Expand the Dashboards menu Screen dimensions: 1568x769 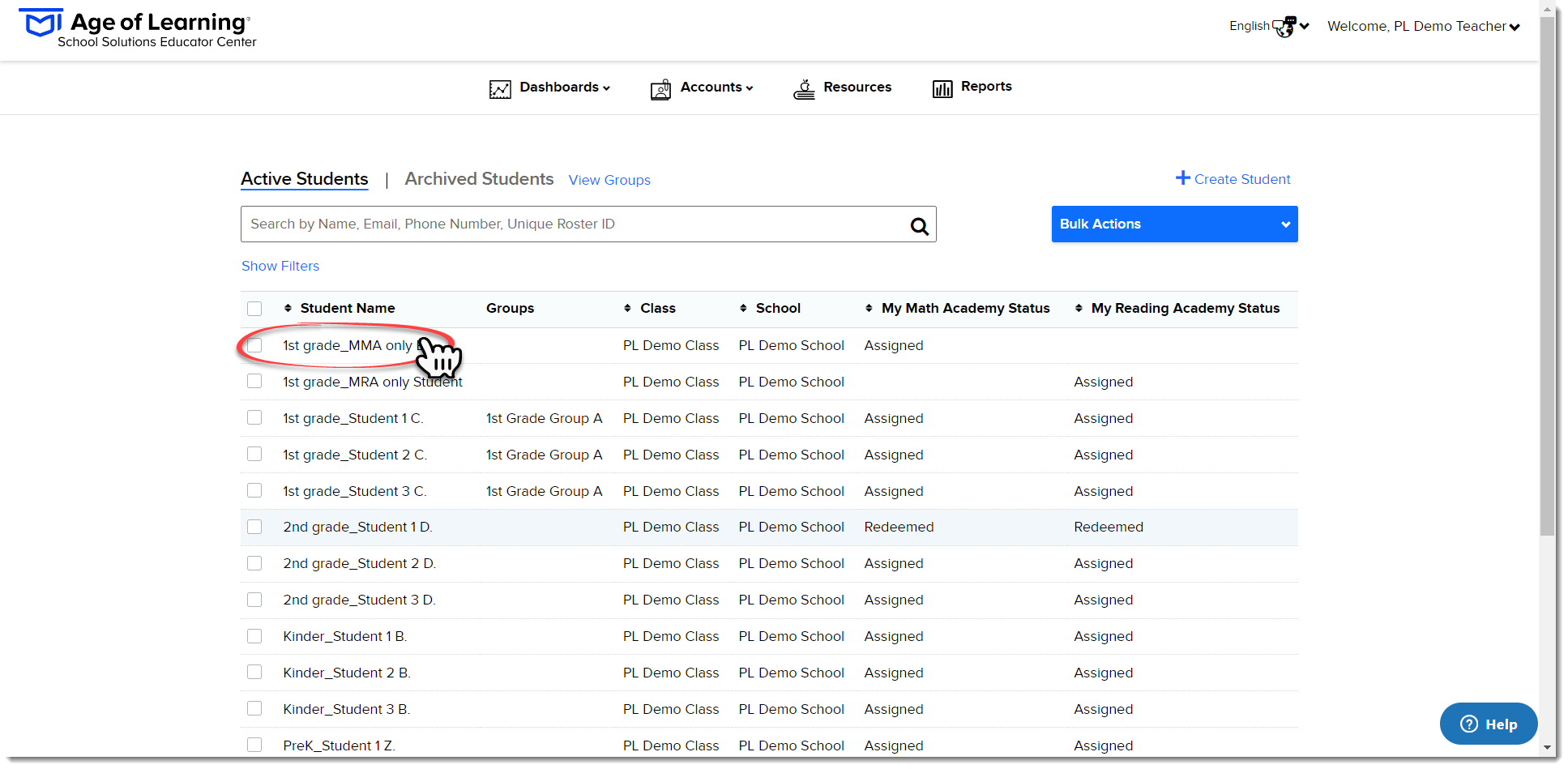(565, 87)
